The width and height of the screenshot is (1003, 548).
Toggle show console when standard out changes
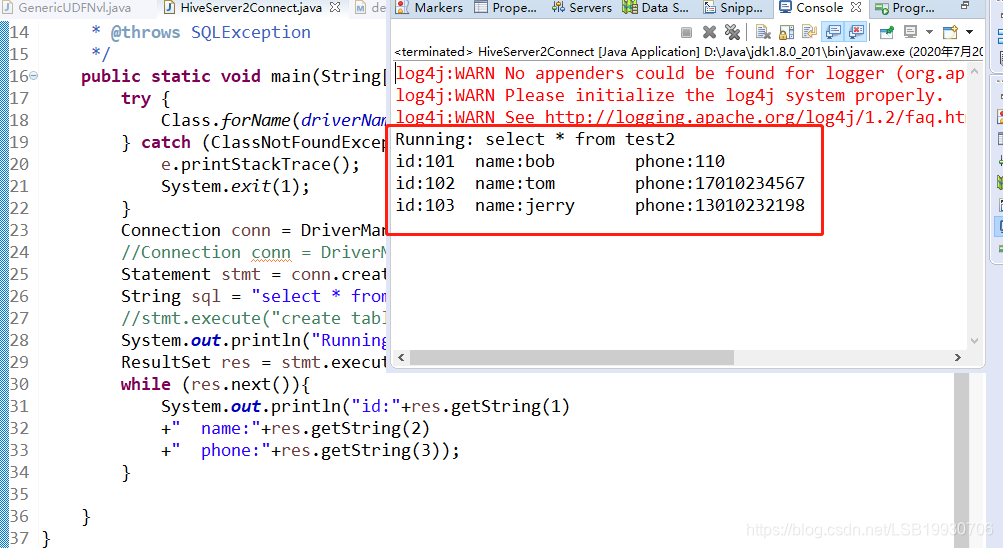pyautogui.click(x=833, y=31)
